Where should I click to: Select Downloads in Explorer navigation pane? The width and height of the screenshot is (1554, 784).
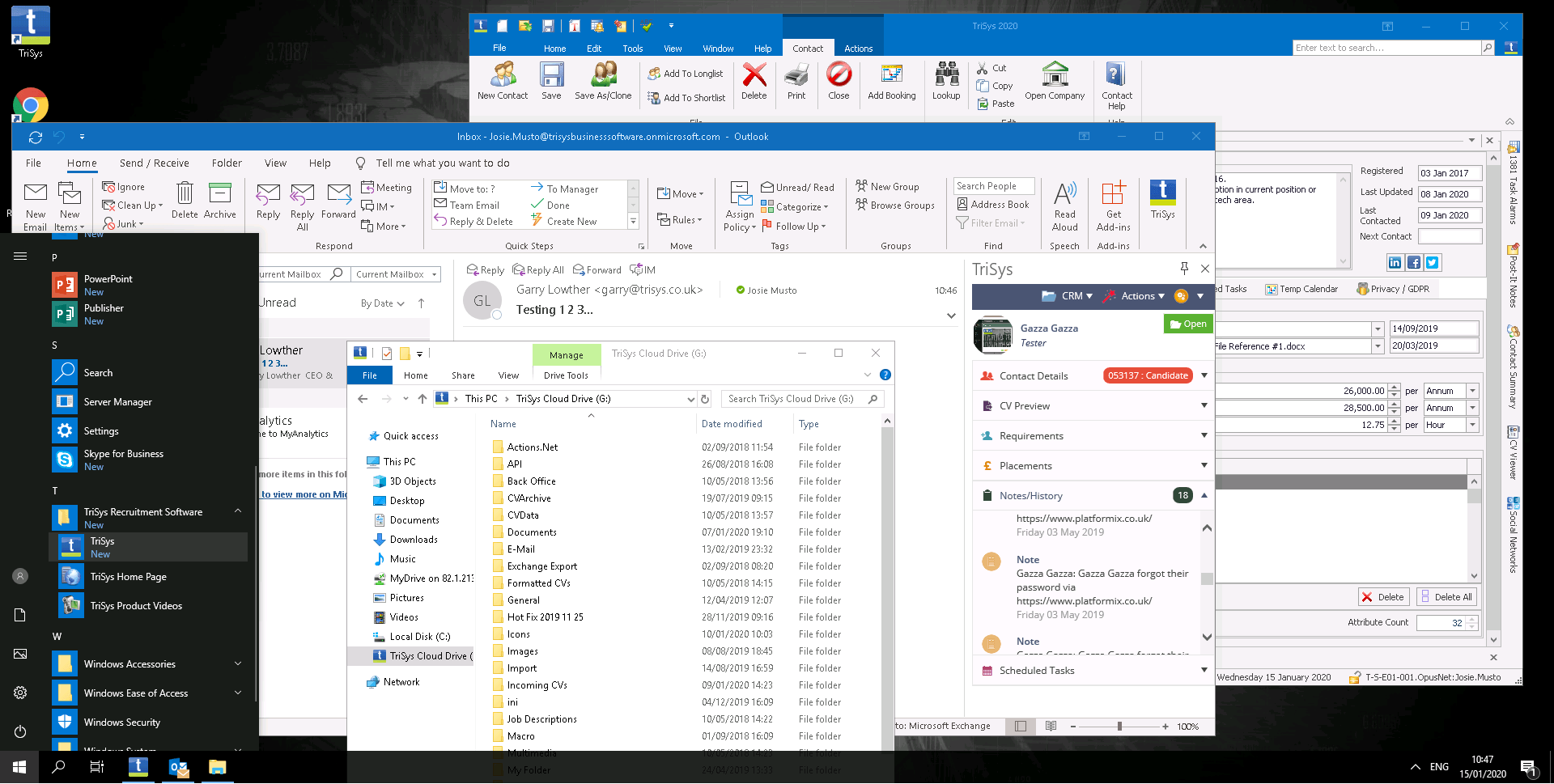click(x=414, y=540)
